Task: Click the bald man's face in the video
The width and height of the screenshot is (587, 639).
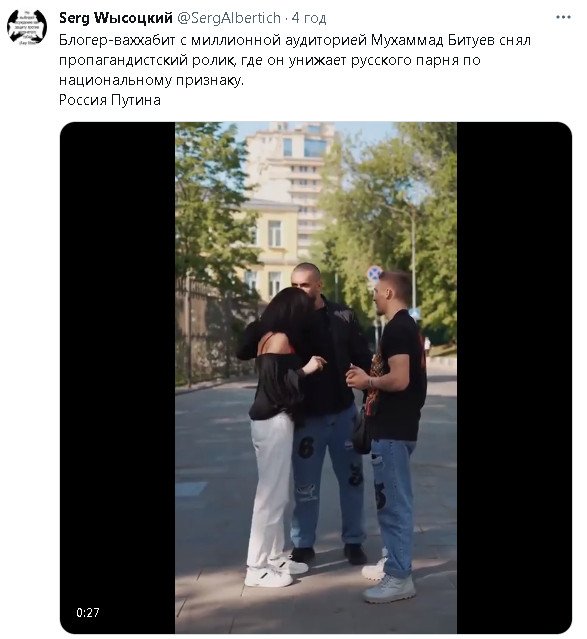Action: (307, 281)
